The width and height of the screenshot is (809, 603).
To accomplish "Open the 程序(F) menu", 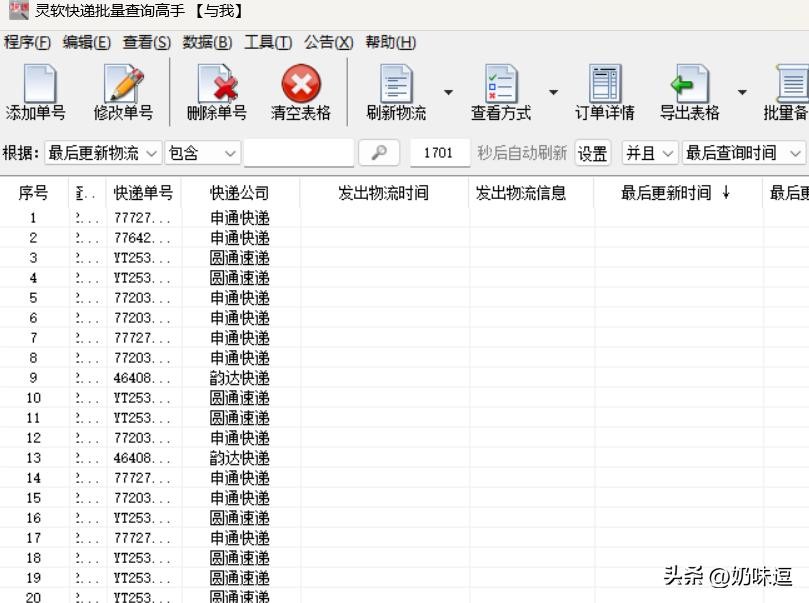I will [x=27, y=42].
